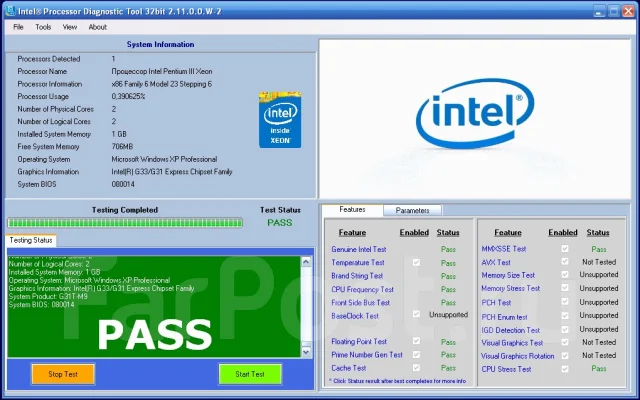Click Unsupported status of IGD Detection Test
Viewport: 640px width, 400px height.
(x=599, y=329)
